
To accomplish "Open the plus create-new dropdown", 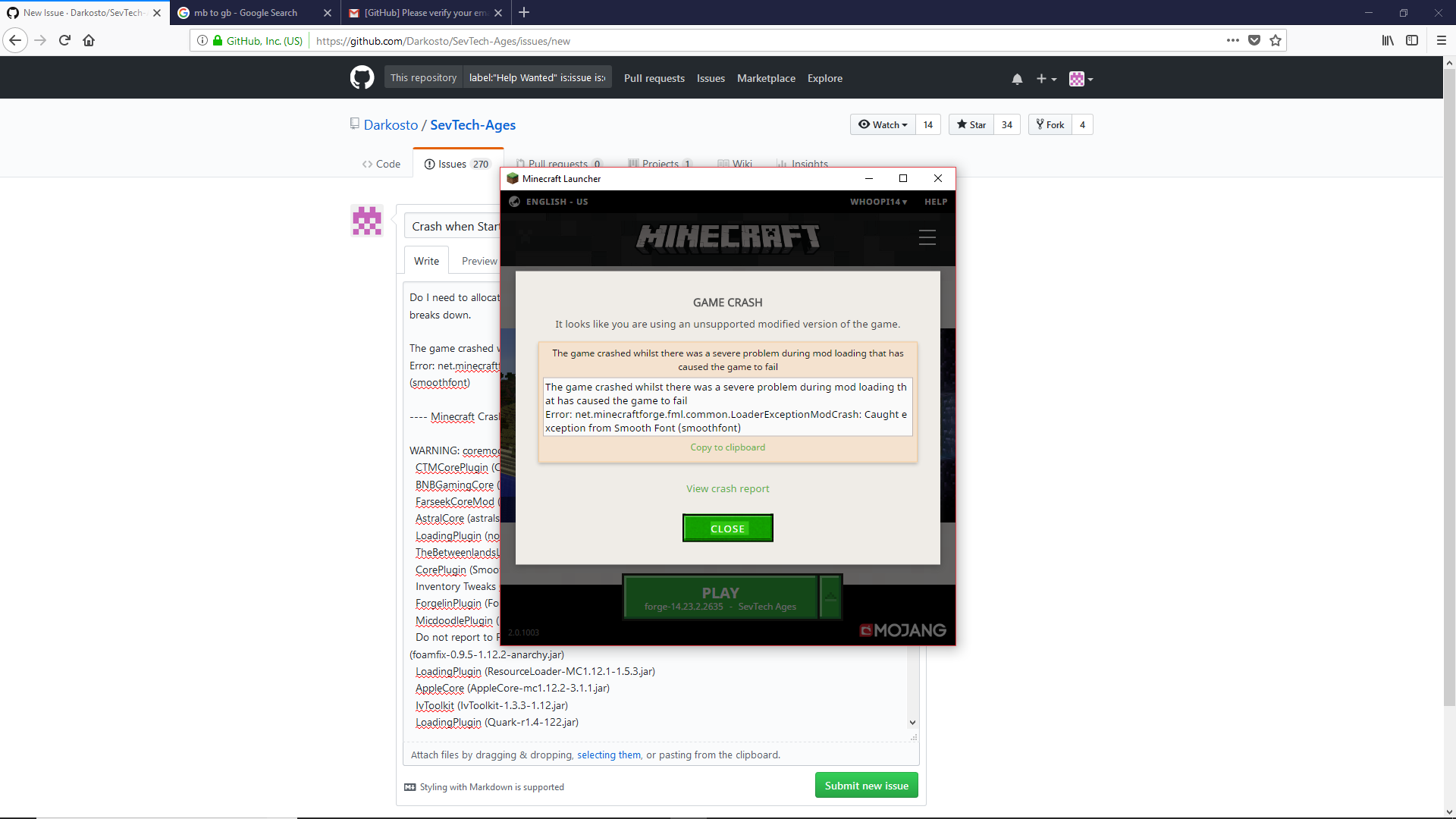I will [1046, 79].
